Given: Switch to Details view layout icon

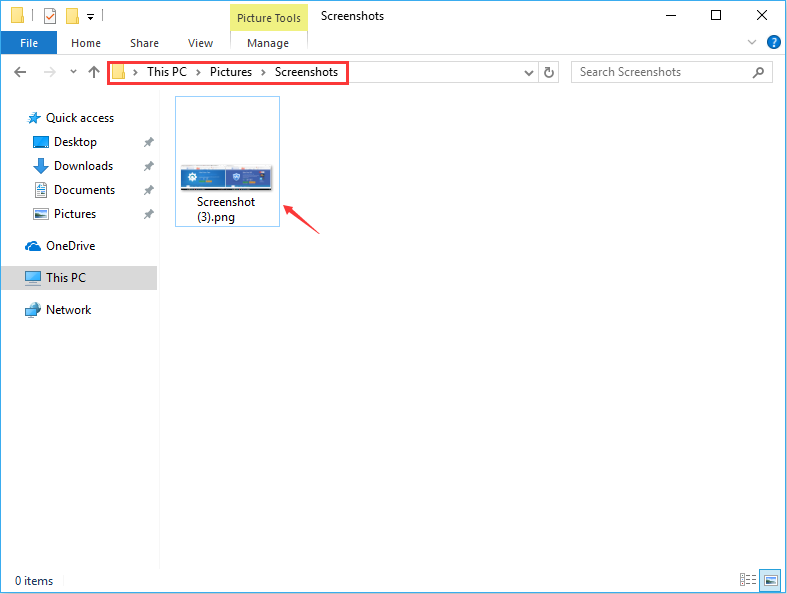Looking at the screenshot, I should (x=748, y=580).
